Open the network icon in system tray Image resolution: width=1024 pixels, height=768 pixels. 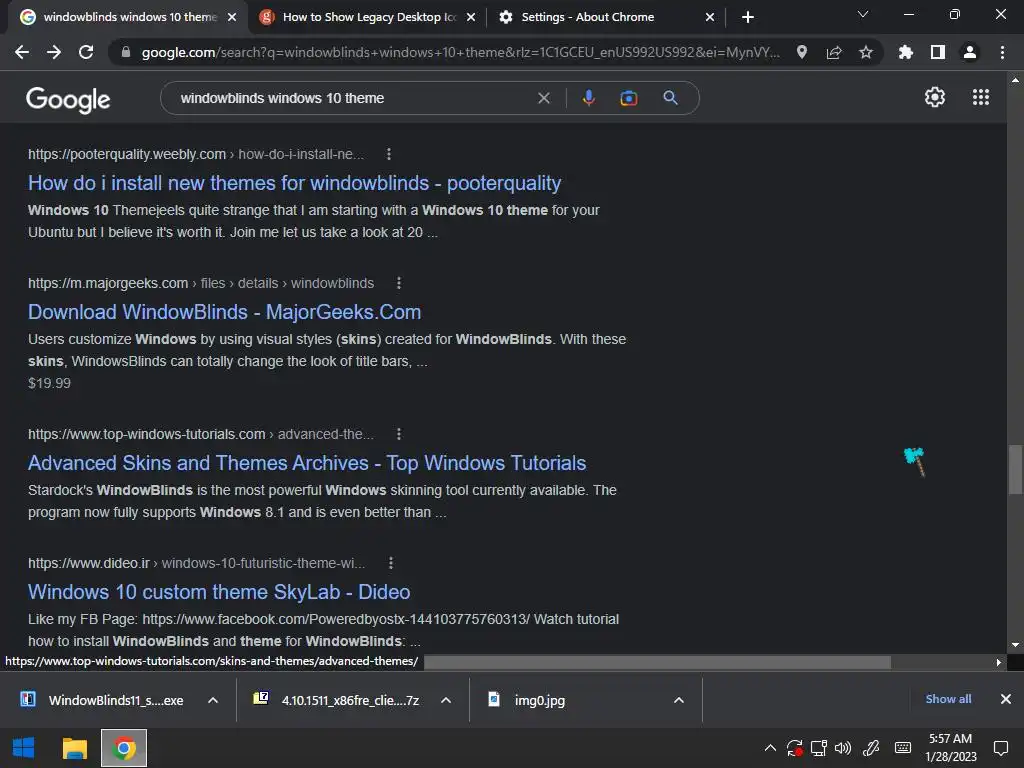pyautogui.click(x=818, y=748)
